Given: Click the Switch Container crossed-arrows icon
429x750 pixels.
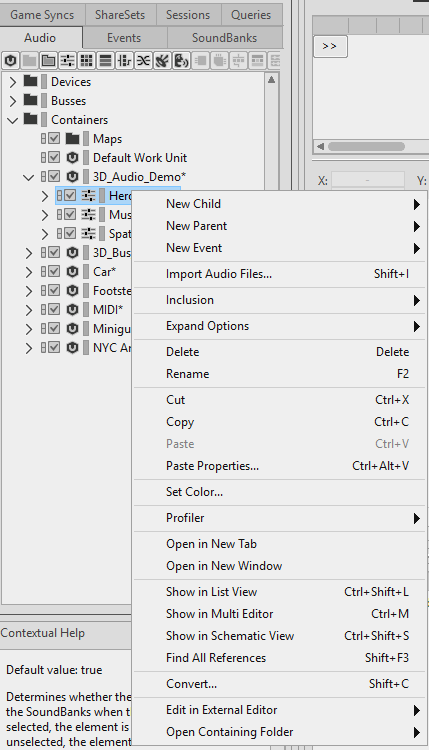Looking at the screenshot, I should pyautogui.click(x=143, y=61).
